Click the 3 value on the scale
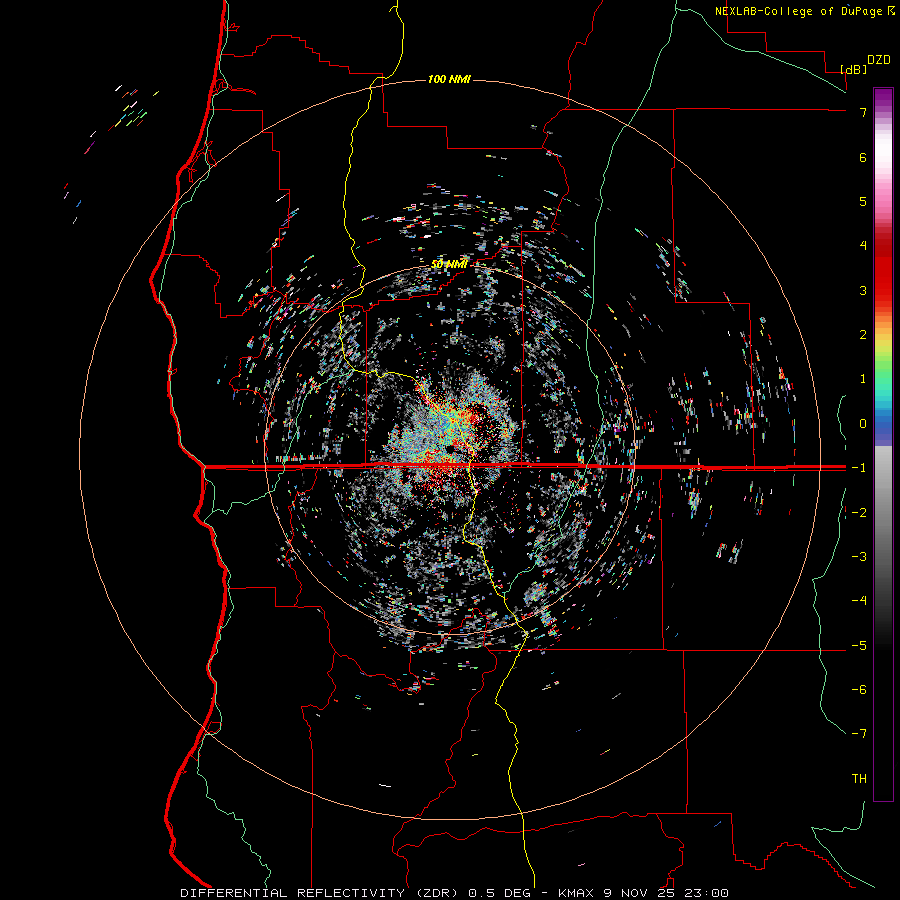 (x=863, y=290)
